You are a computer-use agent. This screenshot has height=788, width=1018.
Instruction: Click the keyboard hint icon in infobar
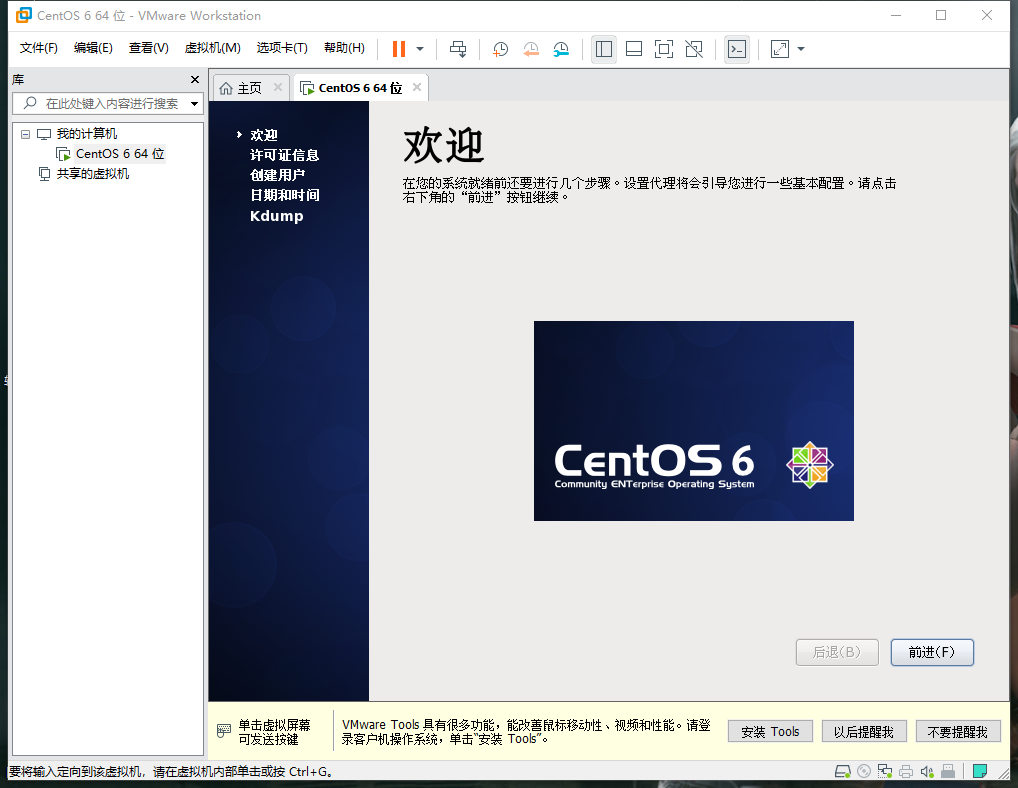click(224, 731)
